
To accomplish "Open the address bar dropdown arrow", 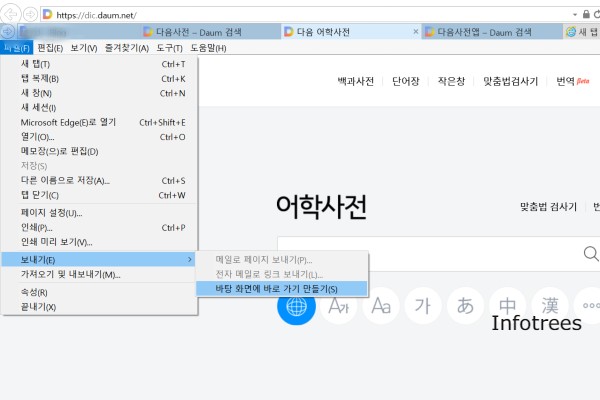I will pos(575,15).
